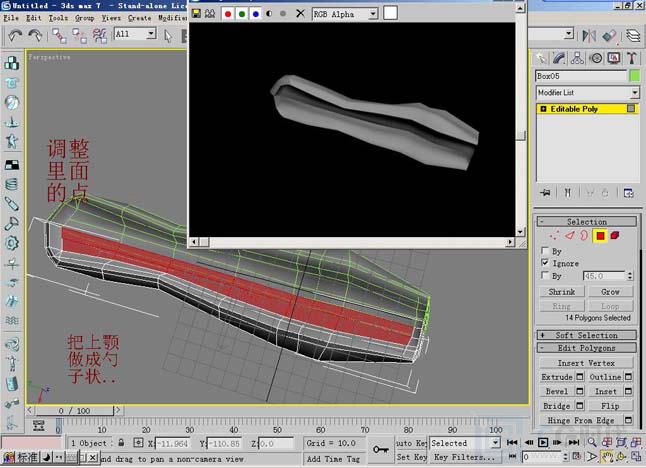Click the Box05 object name field
The image size is (646, 468).
[x=581, y=76]
